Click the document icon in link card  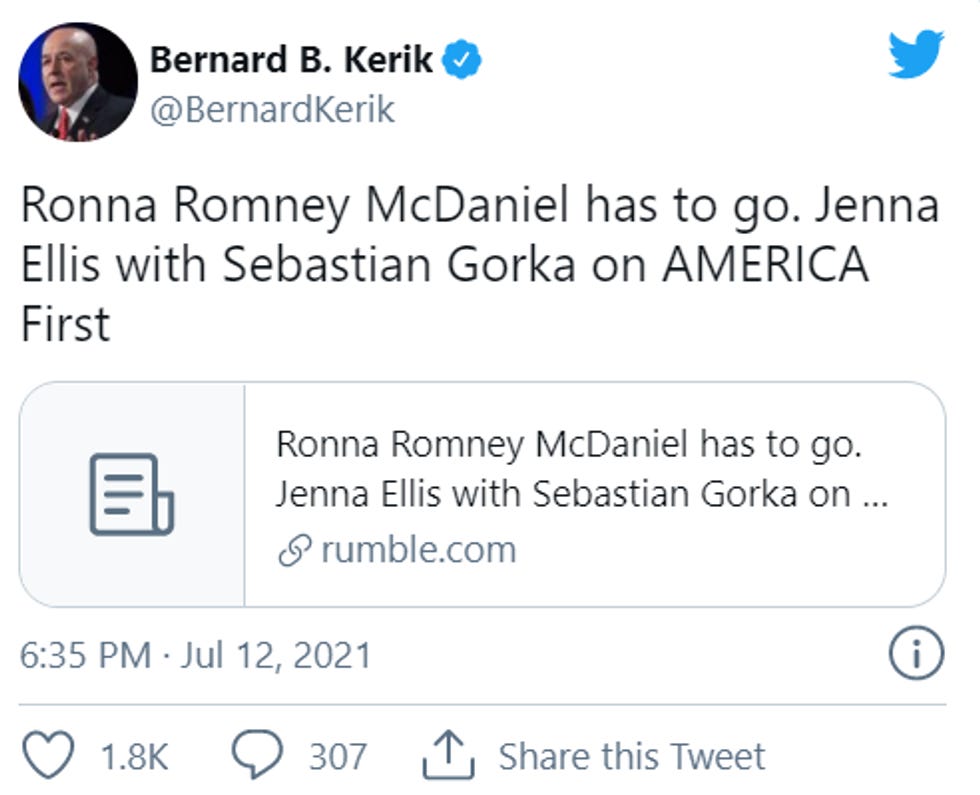coord(132,494)
